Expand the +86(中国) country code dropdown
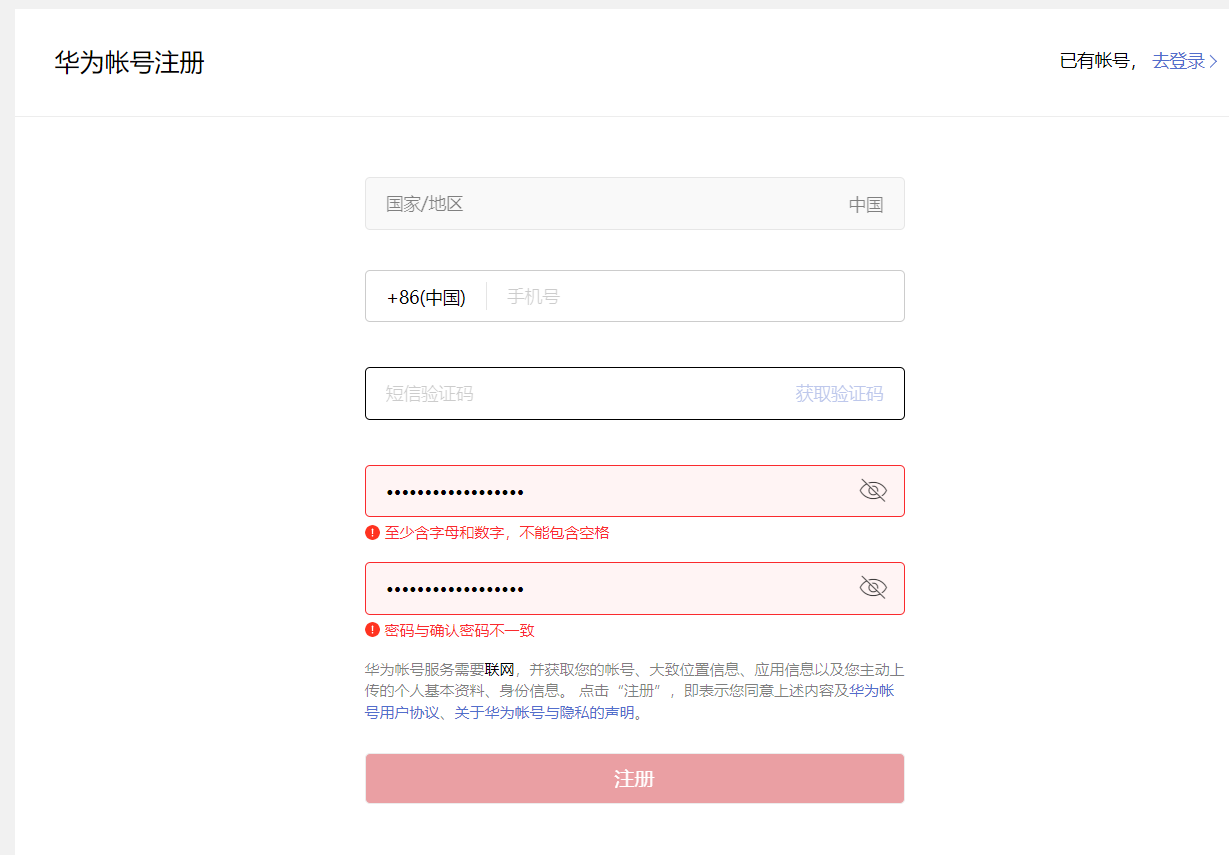The image size is (1229, 855). pos(426,297)
